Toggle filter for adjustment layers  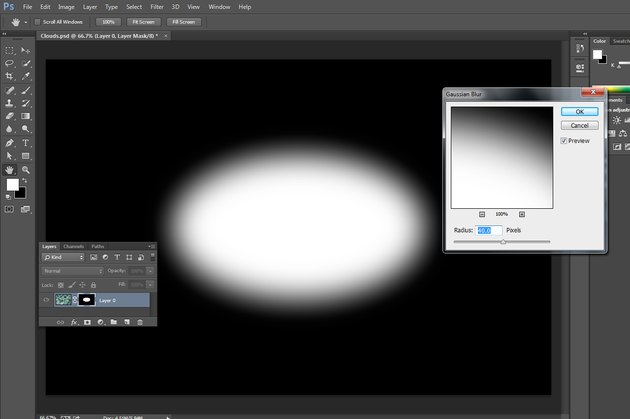pos(105,257)
